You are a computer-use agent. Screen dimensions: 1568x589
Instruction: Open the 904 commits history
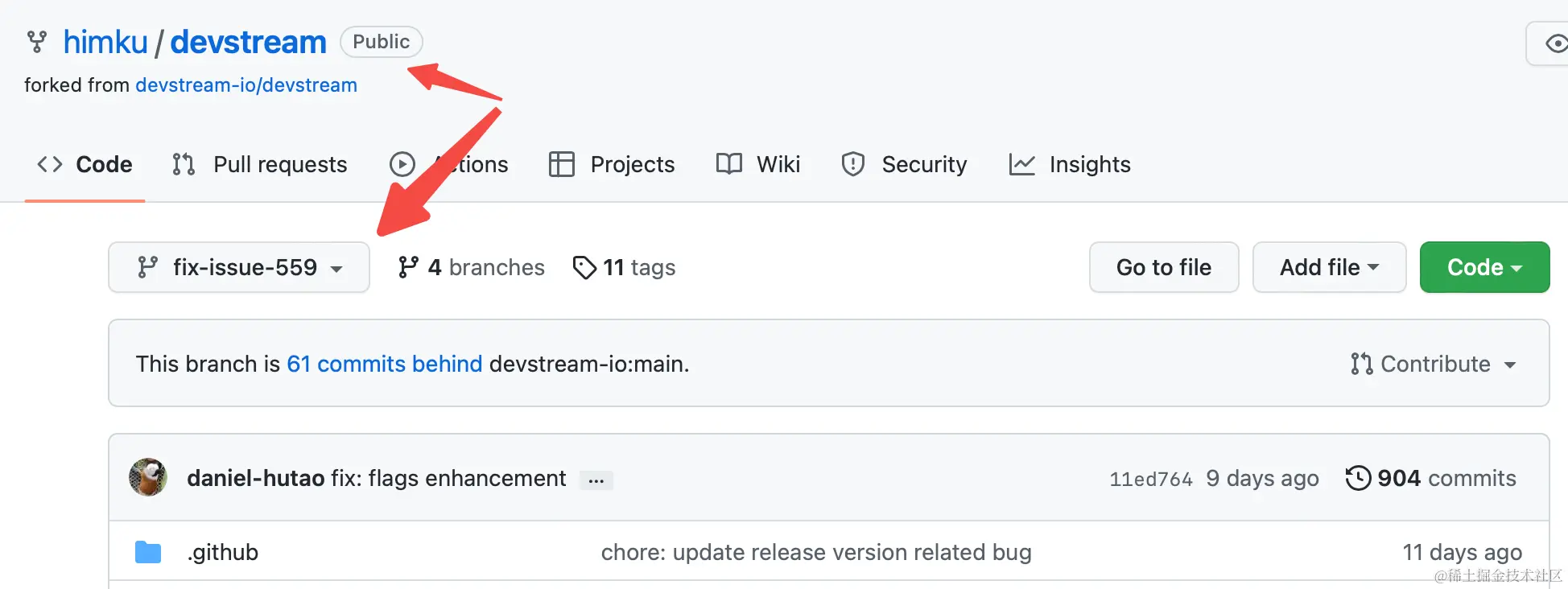pyautogui.click(x=1431, y=478)
